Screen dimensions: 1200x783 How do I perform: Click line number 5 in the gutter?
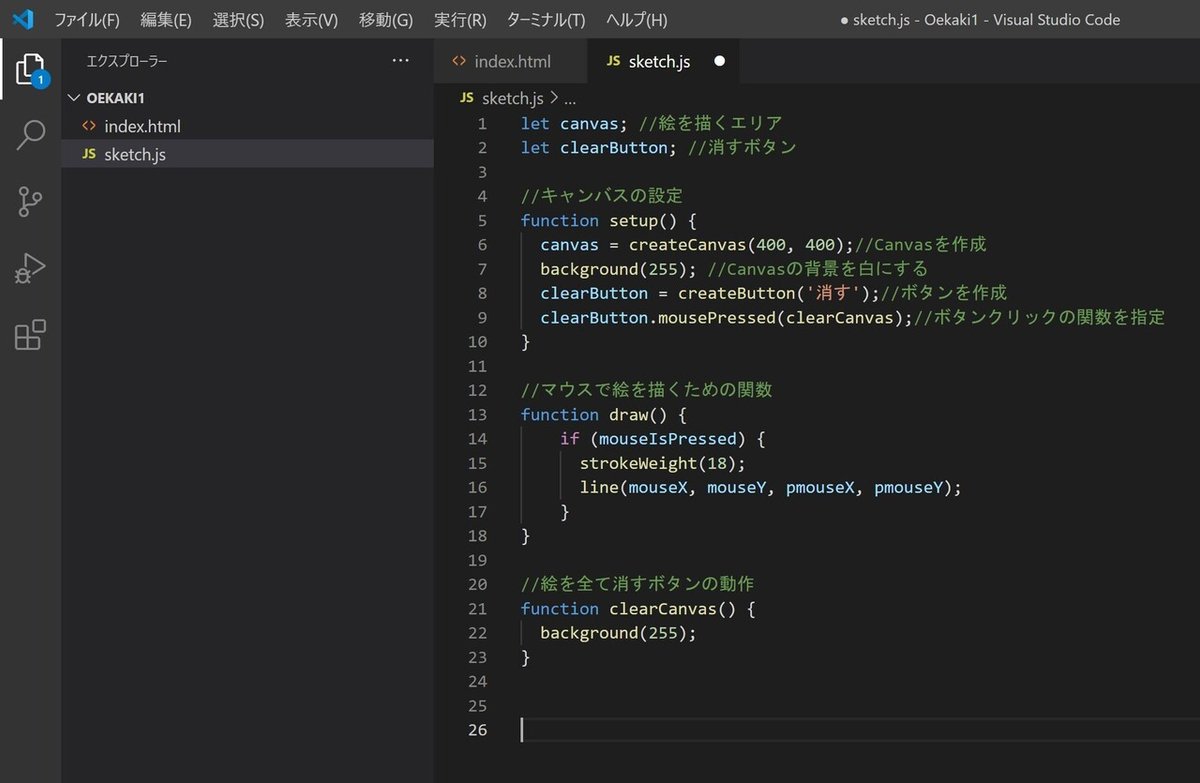(x=483, y=220)
